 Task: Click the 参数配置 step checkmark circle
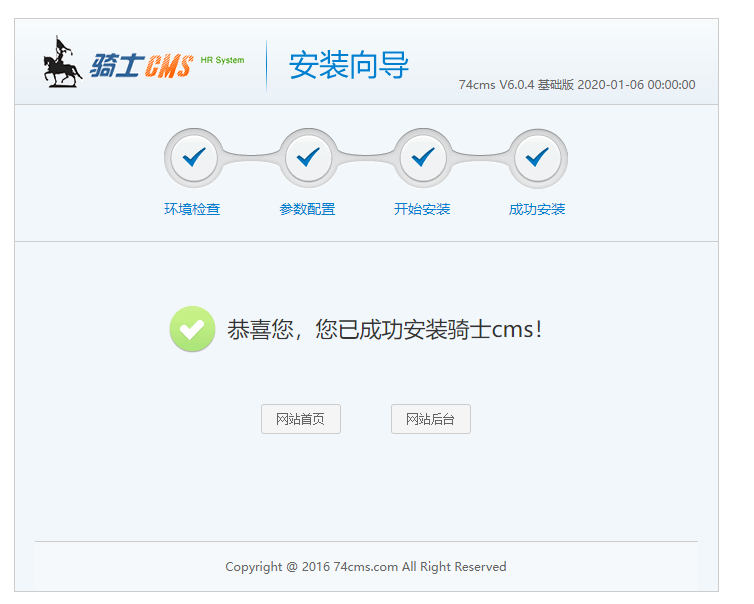[x=308, y=158]
